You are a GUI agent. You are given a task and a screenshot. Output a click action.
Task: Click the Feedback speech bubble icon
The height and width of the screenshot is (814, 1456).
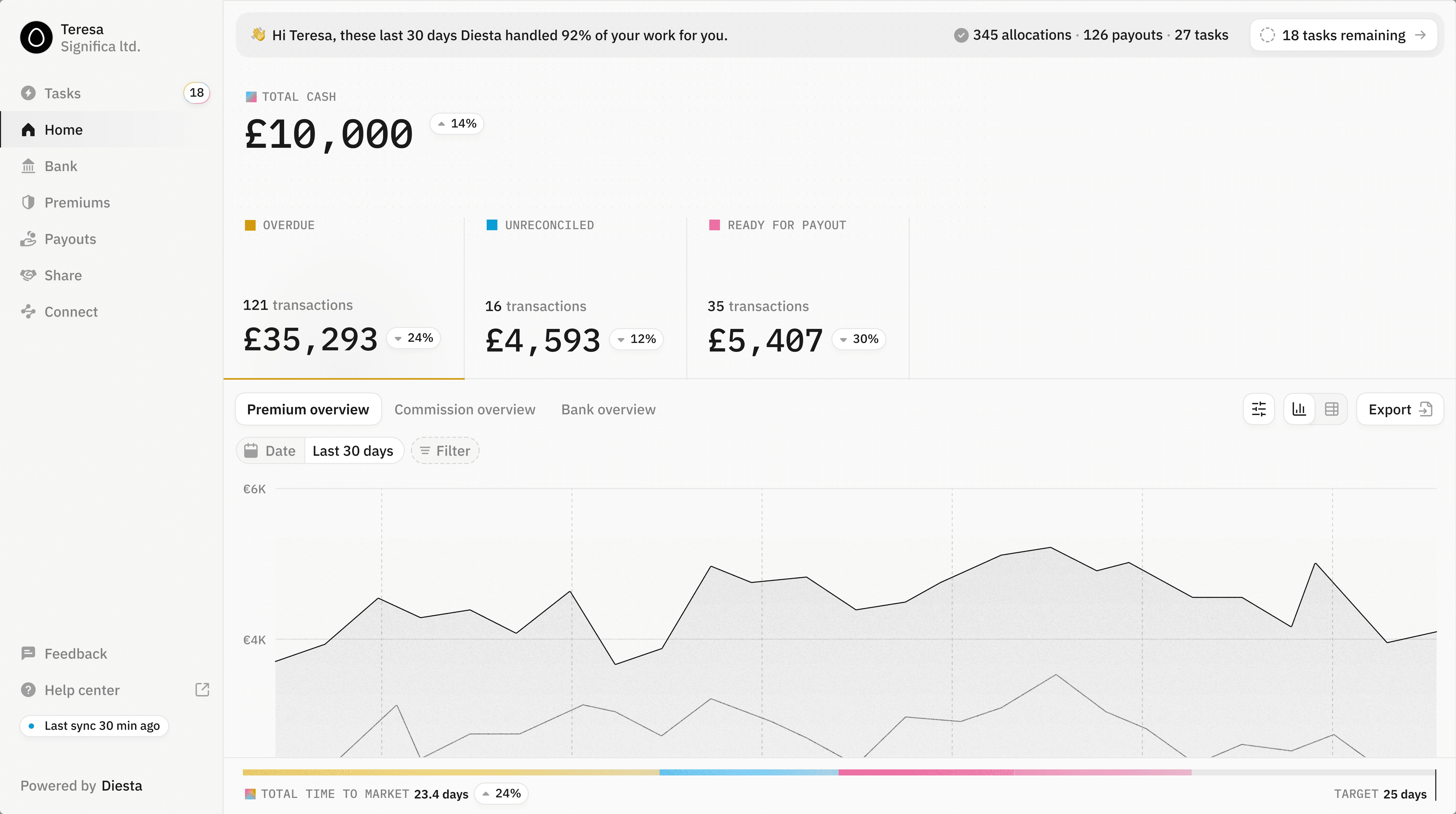tap(28, 654)
